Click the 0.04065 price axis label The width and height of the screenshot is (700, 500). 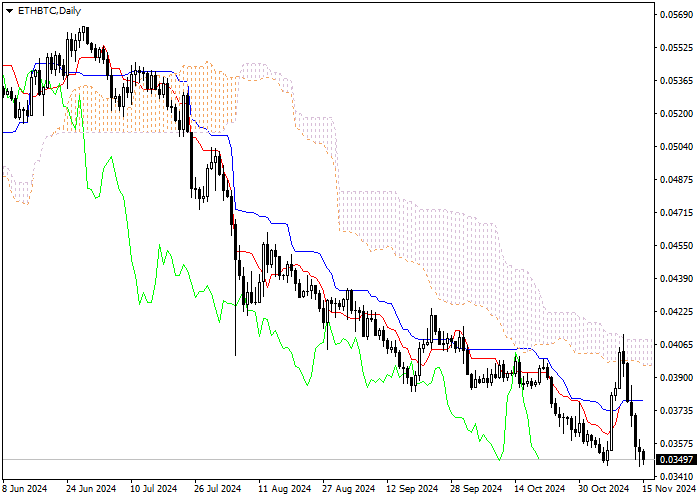click(x=676, y=345)
